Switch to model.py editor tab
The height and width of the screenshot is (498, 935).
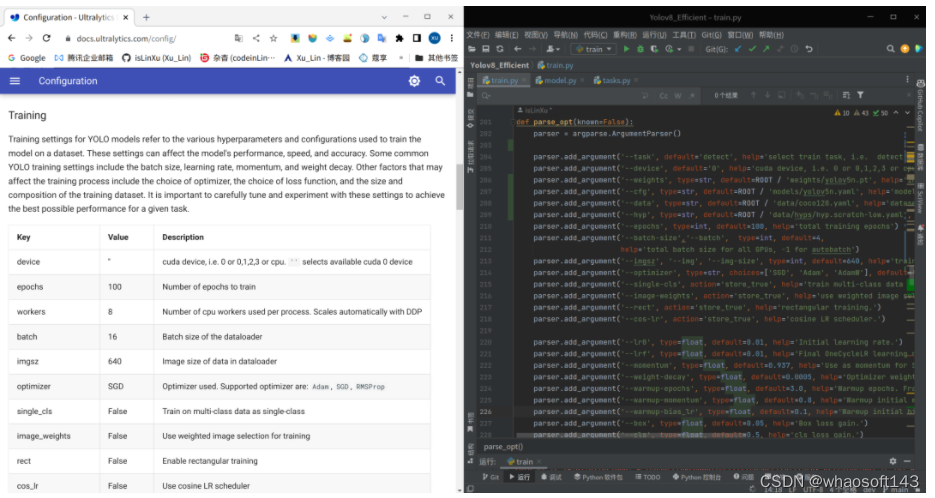point(556,81)
